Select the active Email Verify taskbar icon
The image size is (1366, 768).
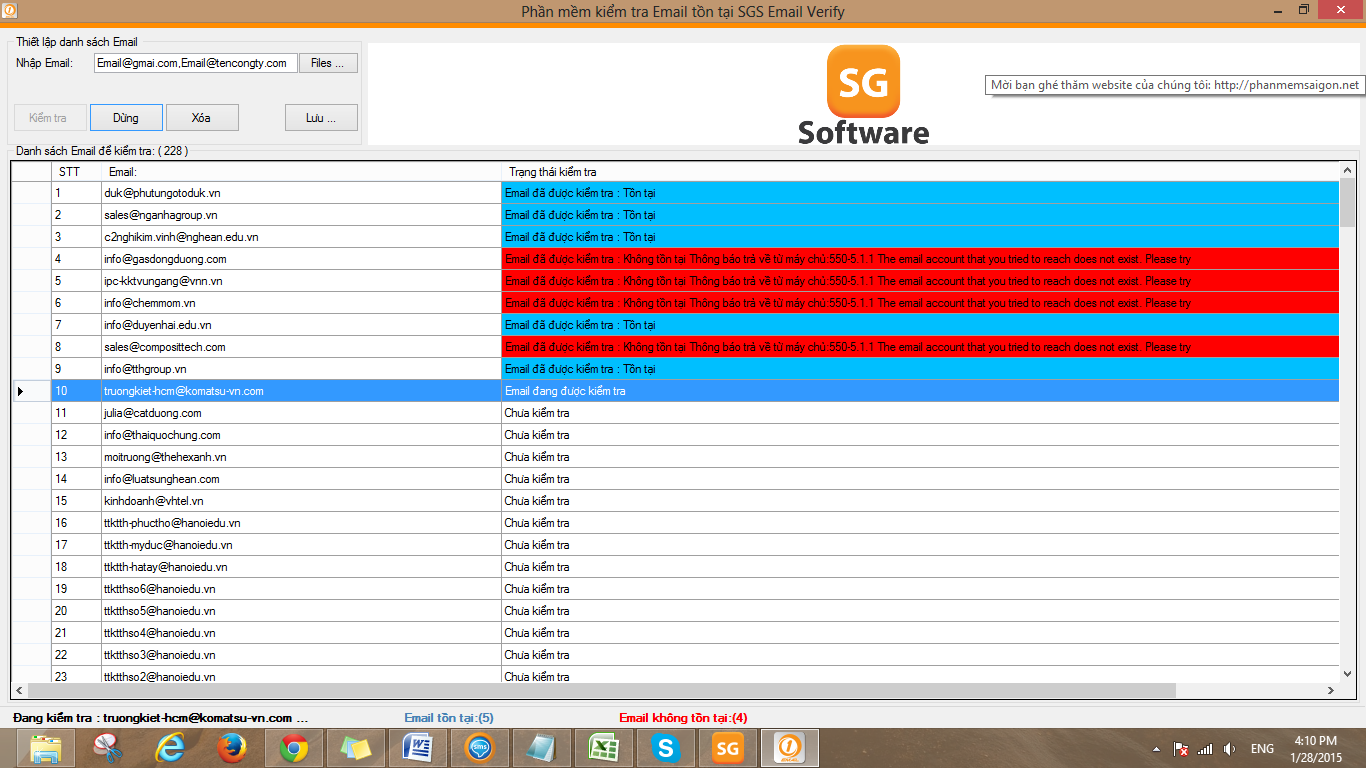tap(790, 748)
